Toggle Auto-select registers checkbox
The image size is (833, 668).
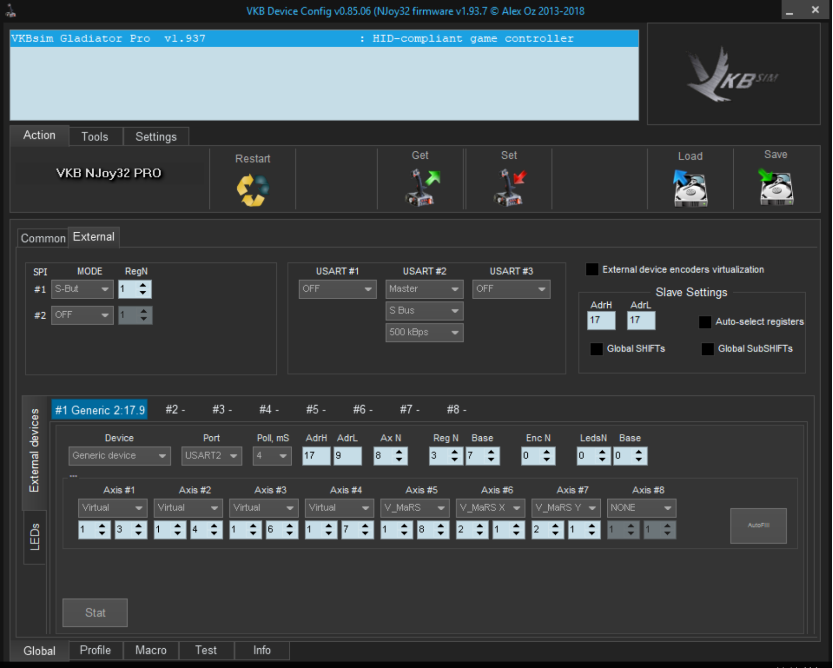pyautogui.click(x=706, y=322)
